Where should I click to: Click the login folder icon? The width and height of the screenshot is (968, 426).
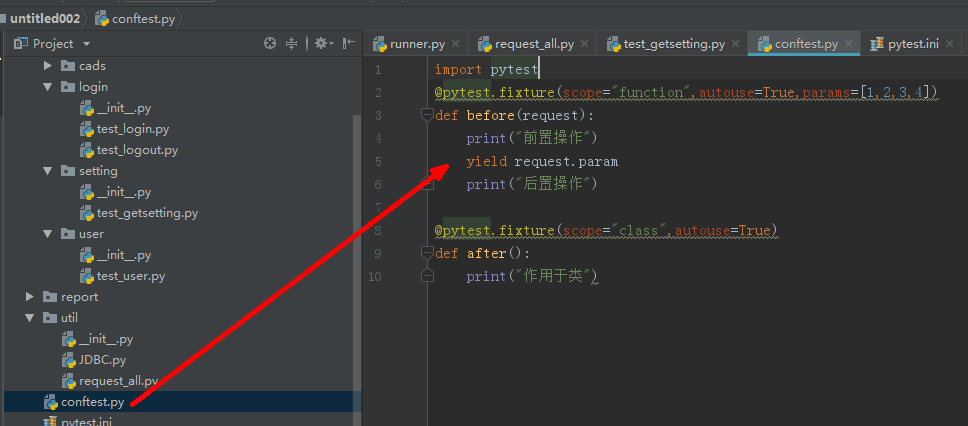click(x=68, y=87)
